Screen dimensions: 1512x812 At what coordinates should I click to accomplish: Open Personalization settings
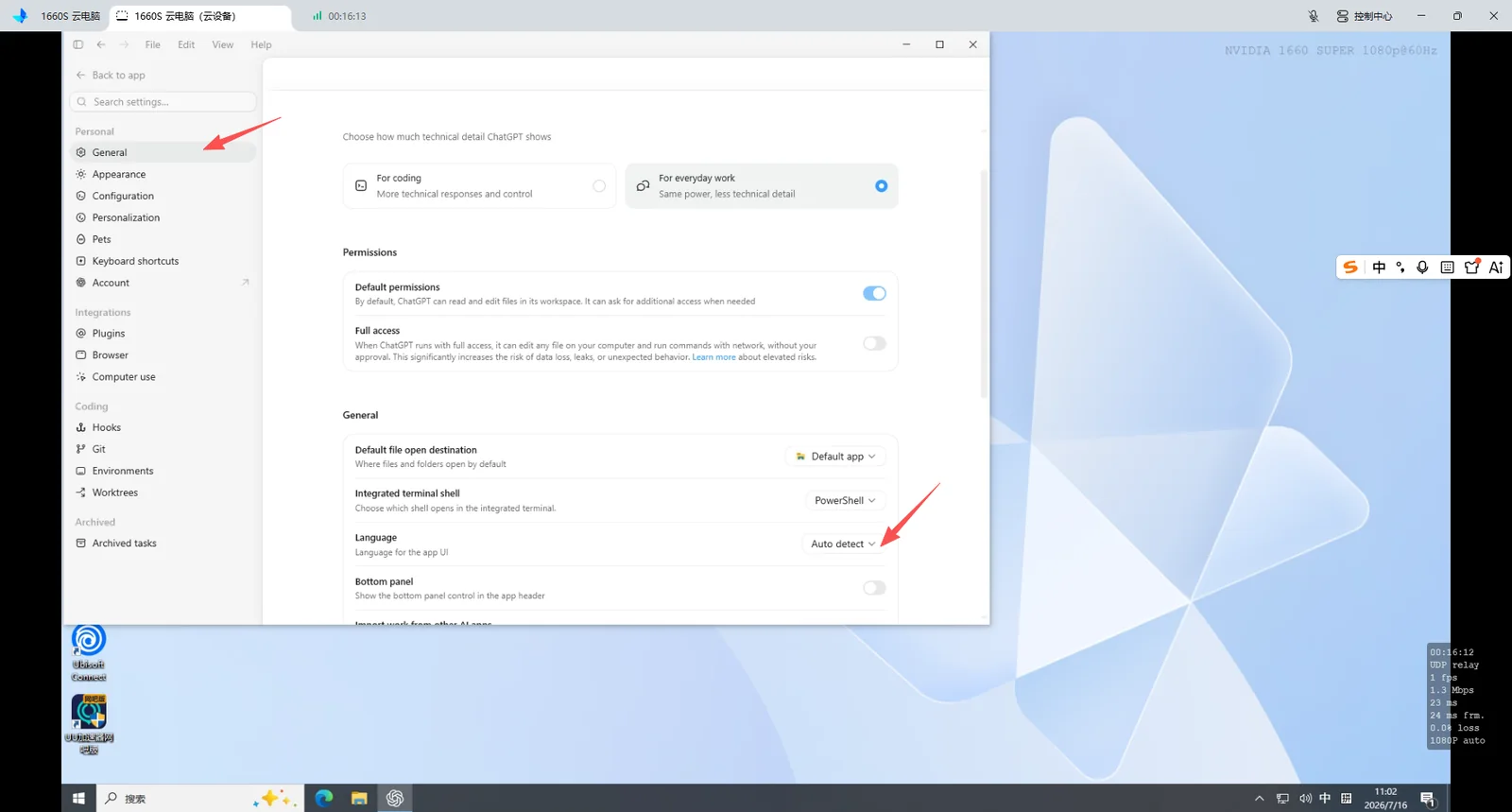pos(163,217)
